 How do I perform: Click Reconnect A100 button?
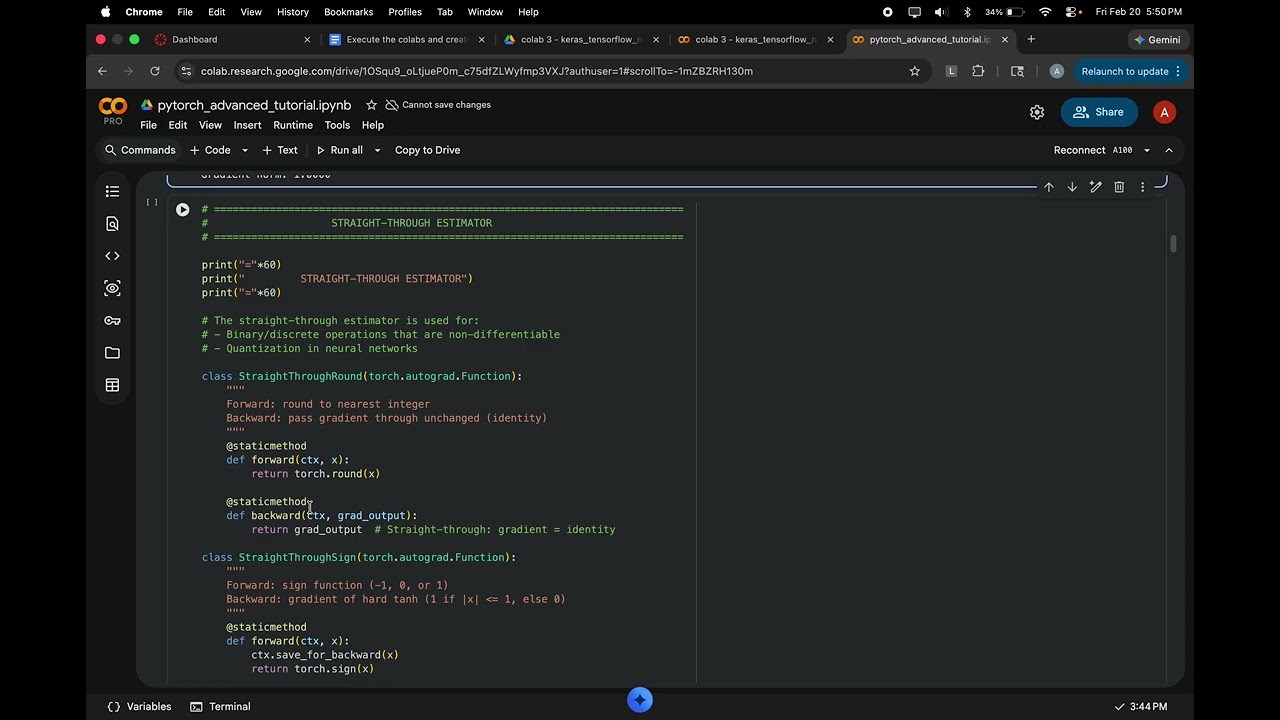pos(1093,150)
